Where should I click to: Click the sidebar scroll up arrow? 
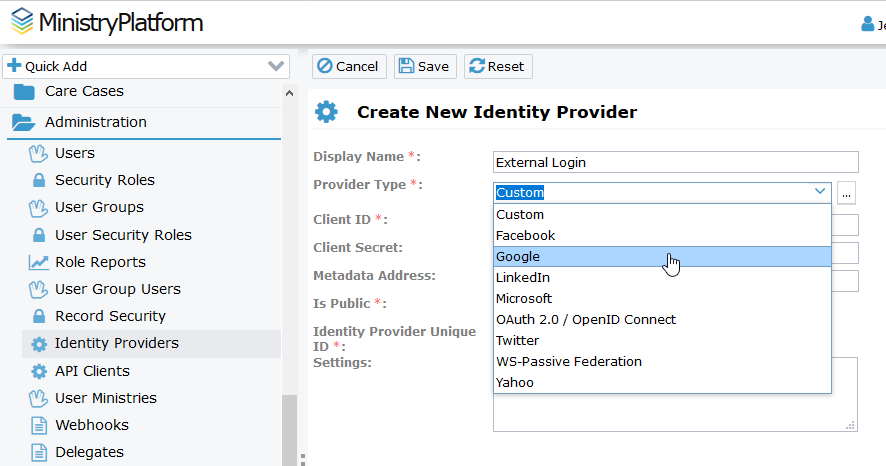(289, 93)
